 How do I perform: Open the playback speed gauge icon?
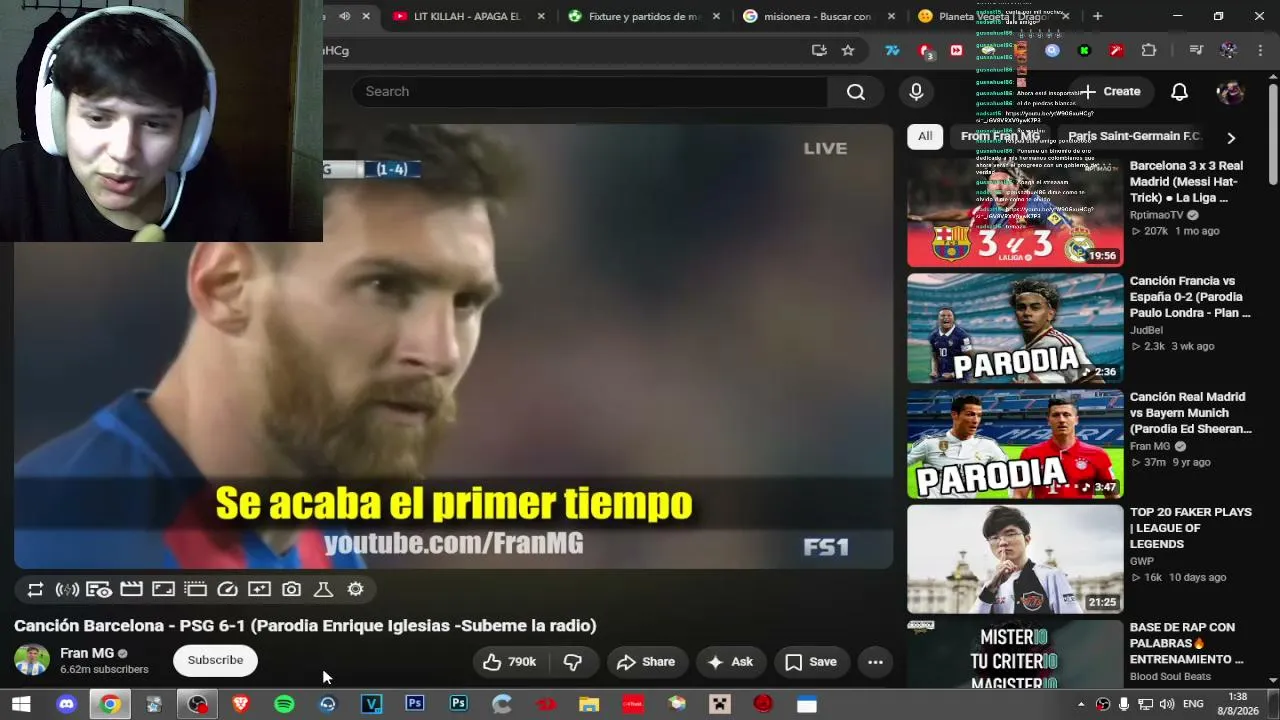click(x=227, y=590)
